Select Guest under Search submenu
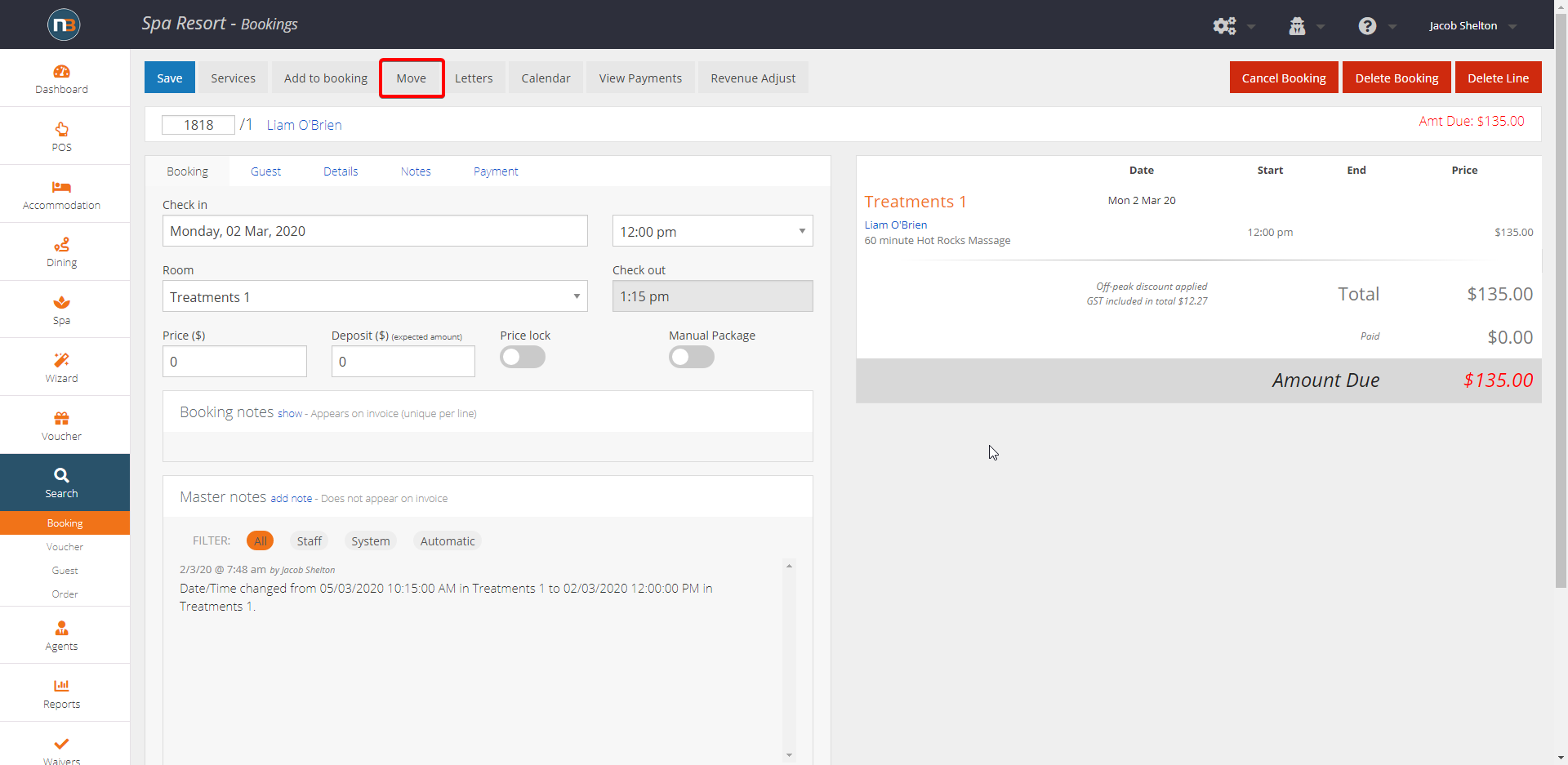The image size is (1568, 765). (x=65, y=571)
